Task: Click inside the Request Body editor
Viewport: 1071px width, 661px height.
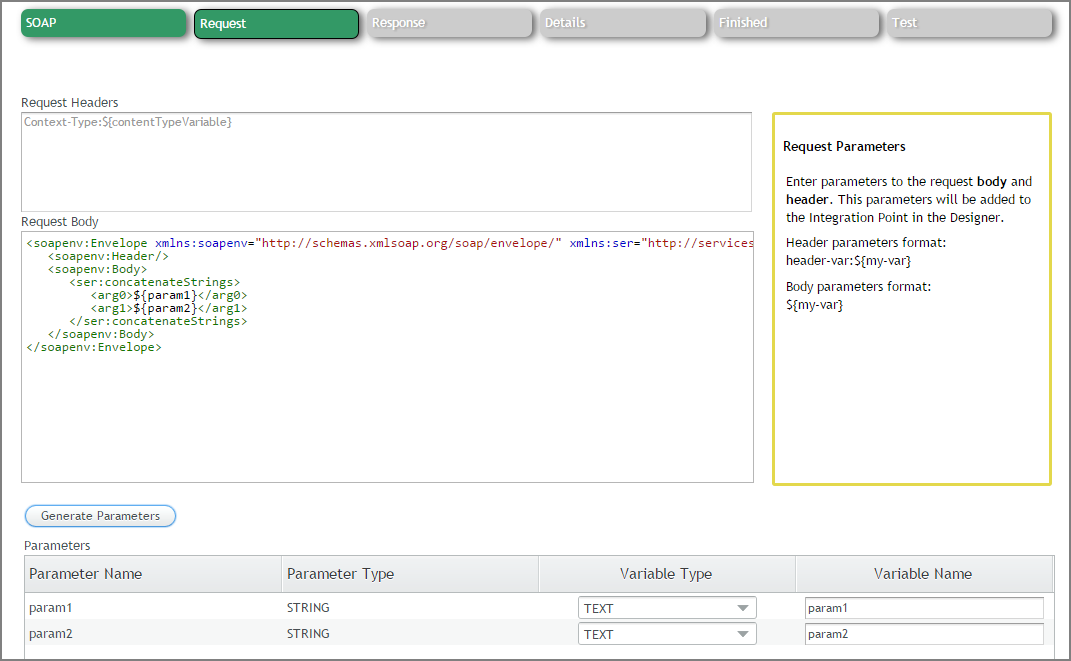Action: pos(387,357)
